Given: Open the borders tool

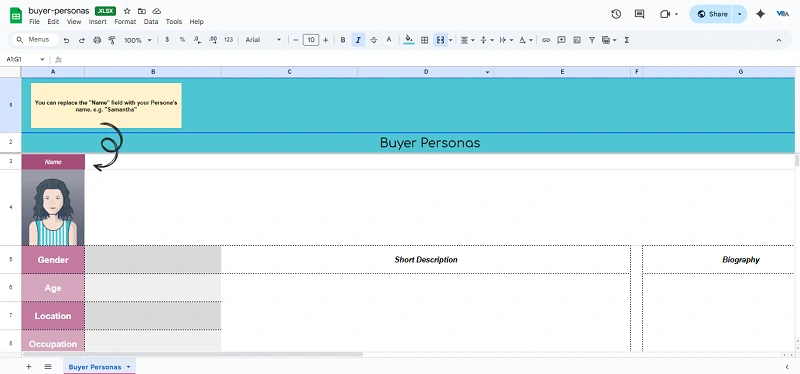Looking at the screenshot, I should point(424,40).
